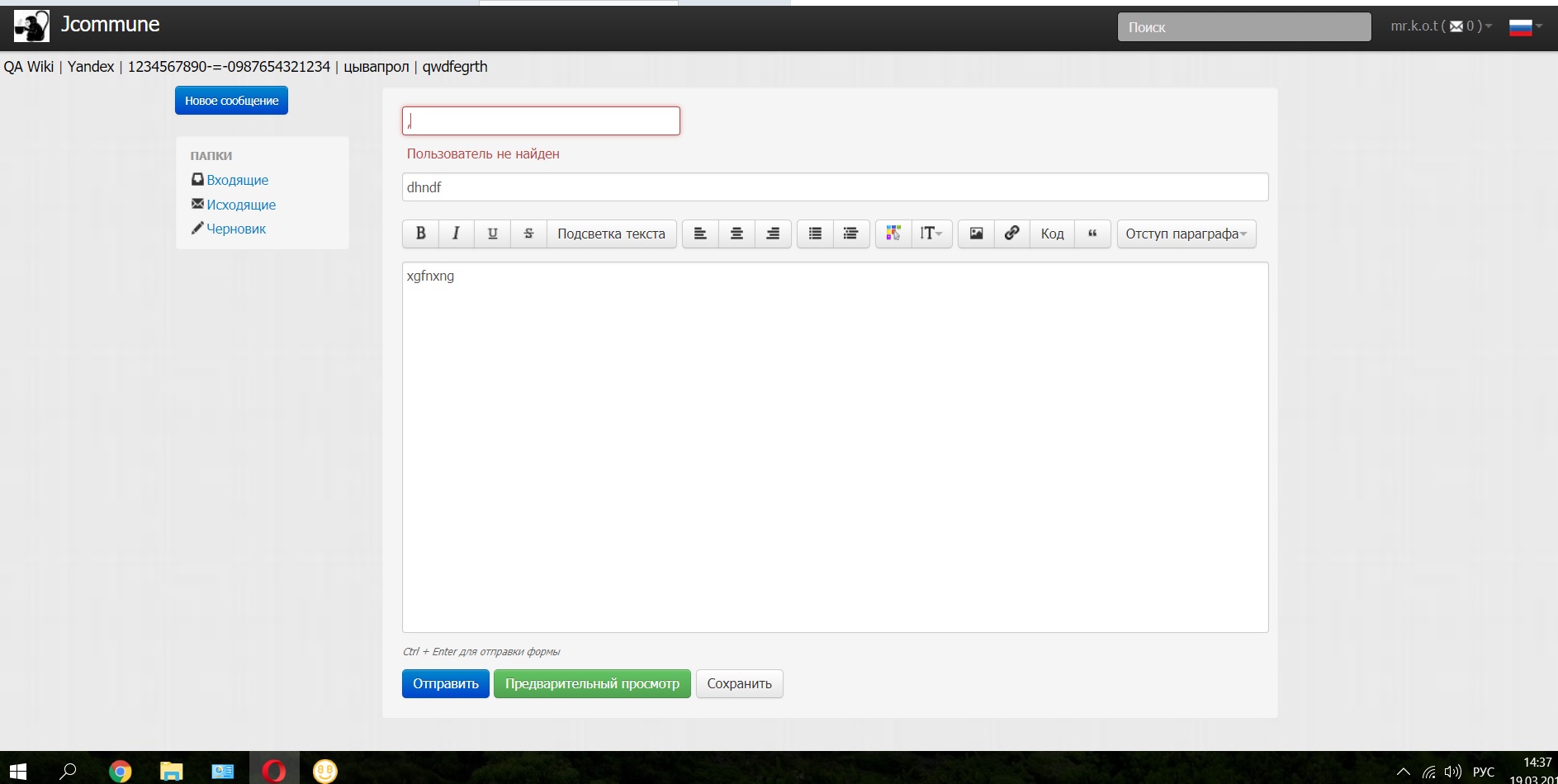The width and height of the screenshot is (1558, 784).
Task: Click the Предварительный просмотр button
Action: 592,683
